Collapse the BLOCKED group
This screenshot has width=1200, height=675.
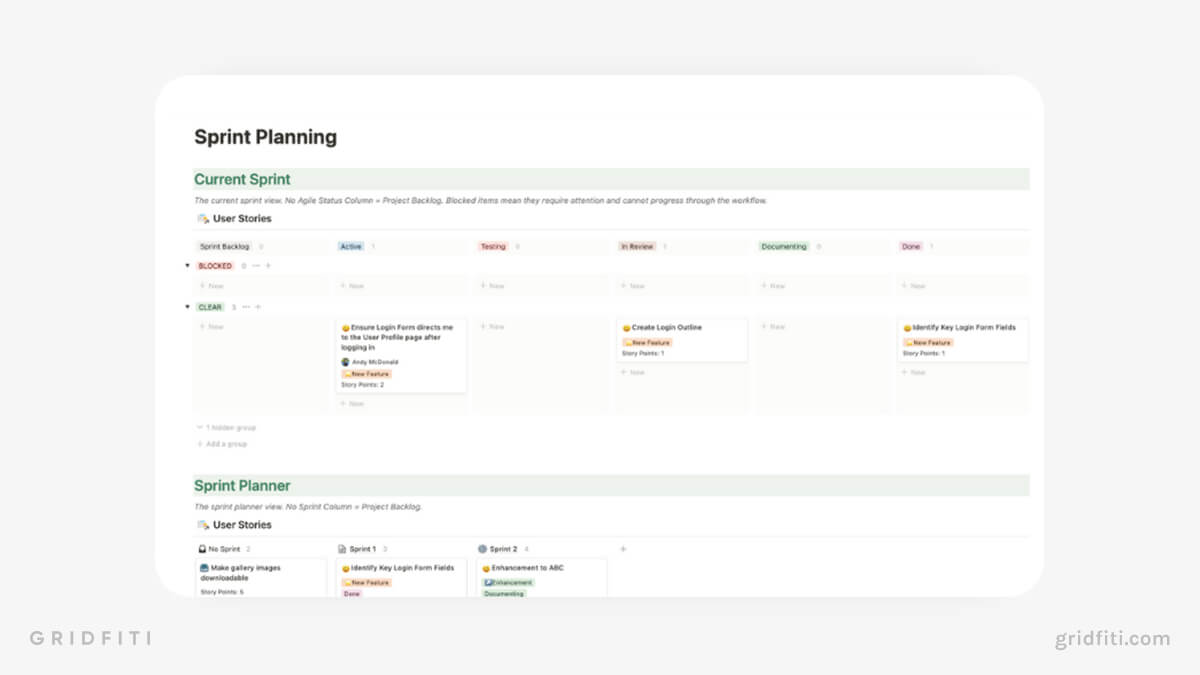(188, 266)
